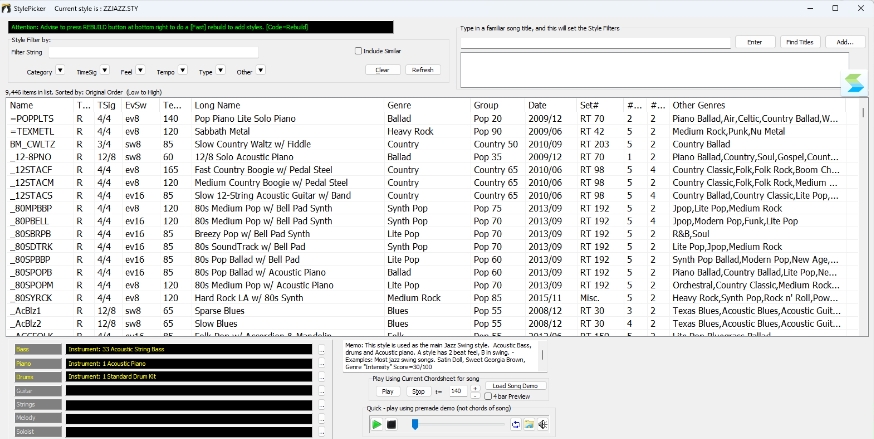874x439 pixels.
Task: Focus the familiar song title input field
Action: click(x=595, y=42)
